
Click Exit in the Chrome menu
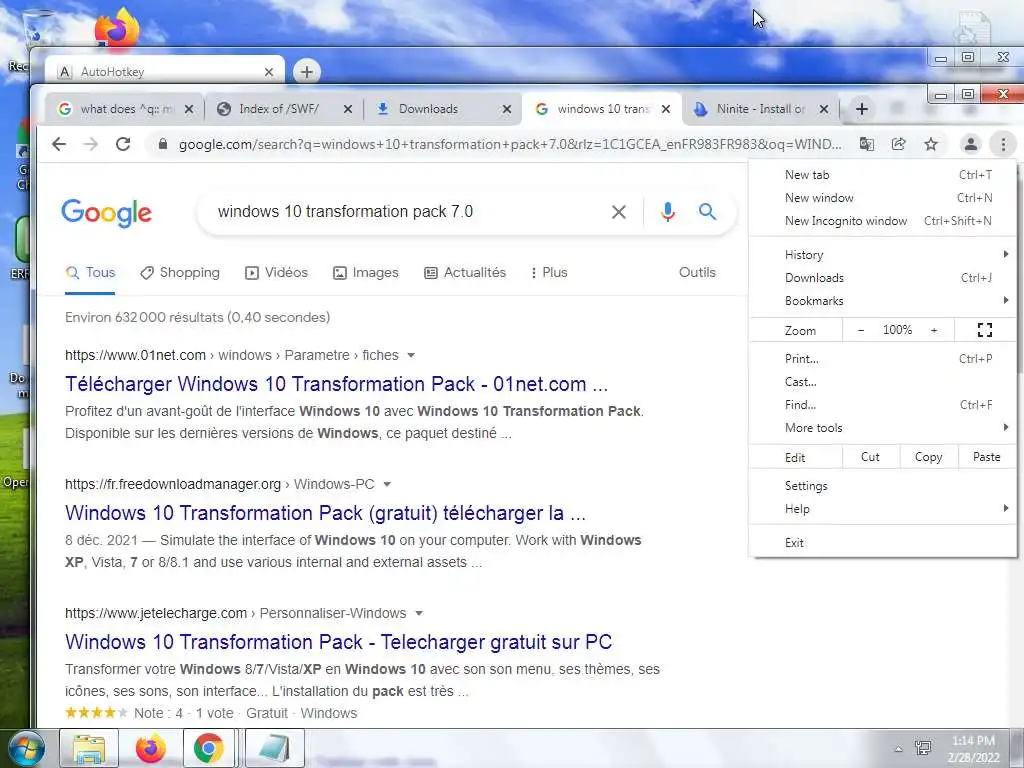click(x=882, y=543)
